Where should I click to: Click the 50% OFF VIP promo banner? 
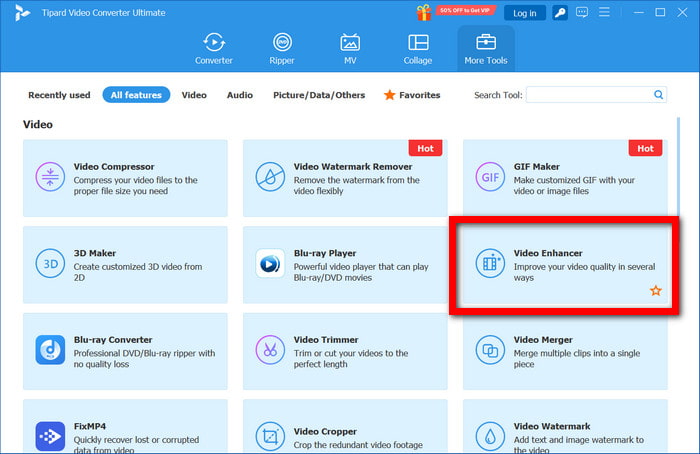click(x=465, y=11)
